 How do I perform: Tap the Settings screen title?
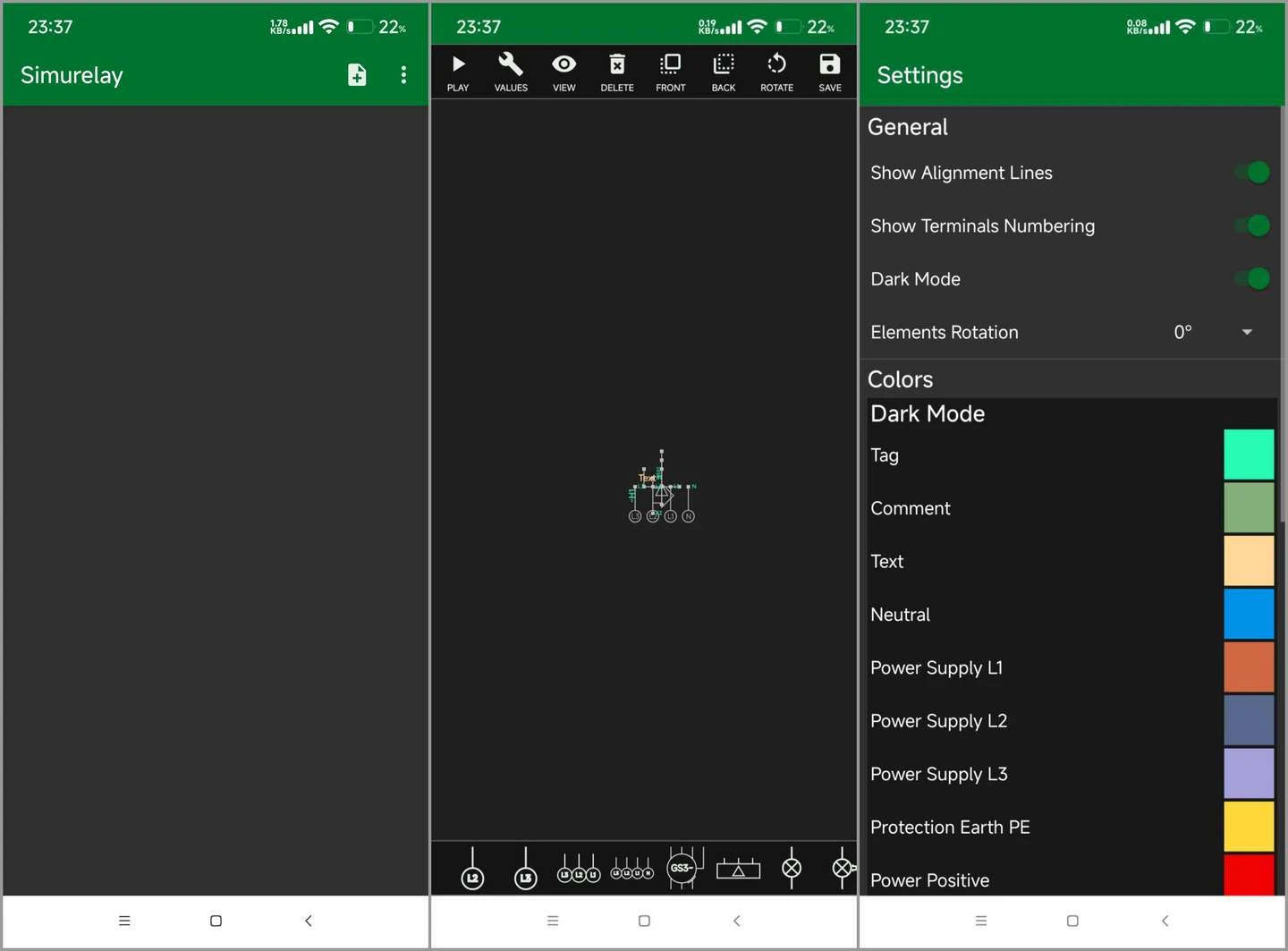click(x=919, y=75)
